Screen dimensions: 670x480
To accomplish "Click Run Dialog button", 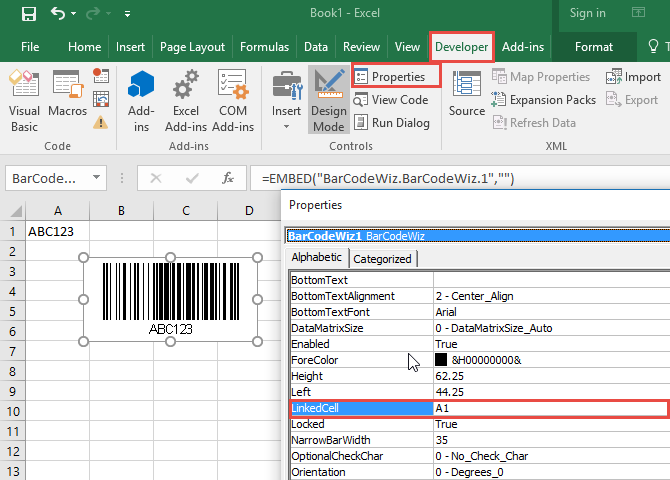I will 392,123.
